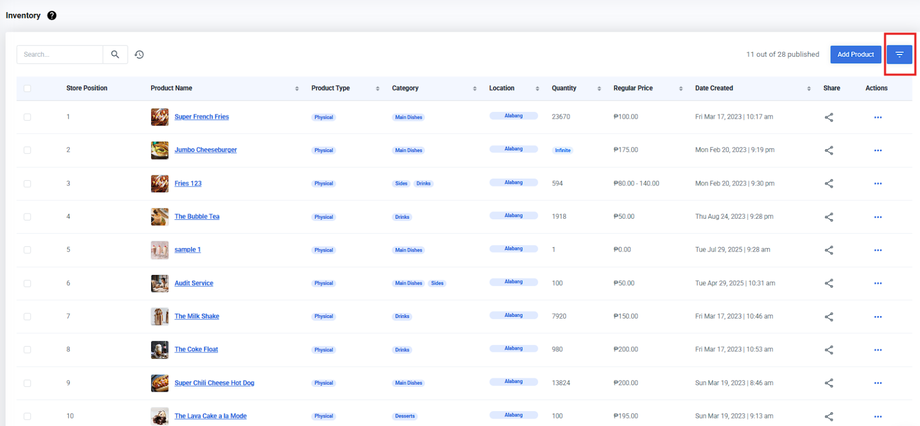The image size is (920, 426).
Task: Share the Super French Fries product
Action: click(829, 117)
